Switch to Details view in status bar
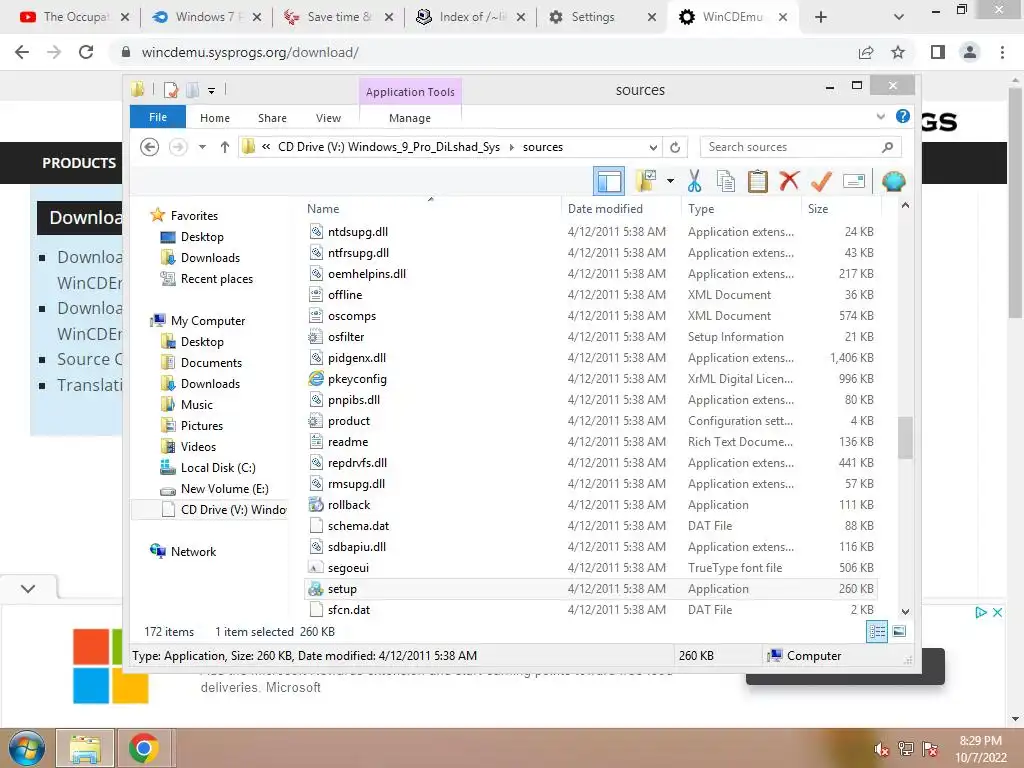Screen dimensions: 1024x768 [876, 632]
